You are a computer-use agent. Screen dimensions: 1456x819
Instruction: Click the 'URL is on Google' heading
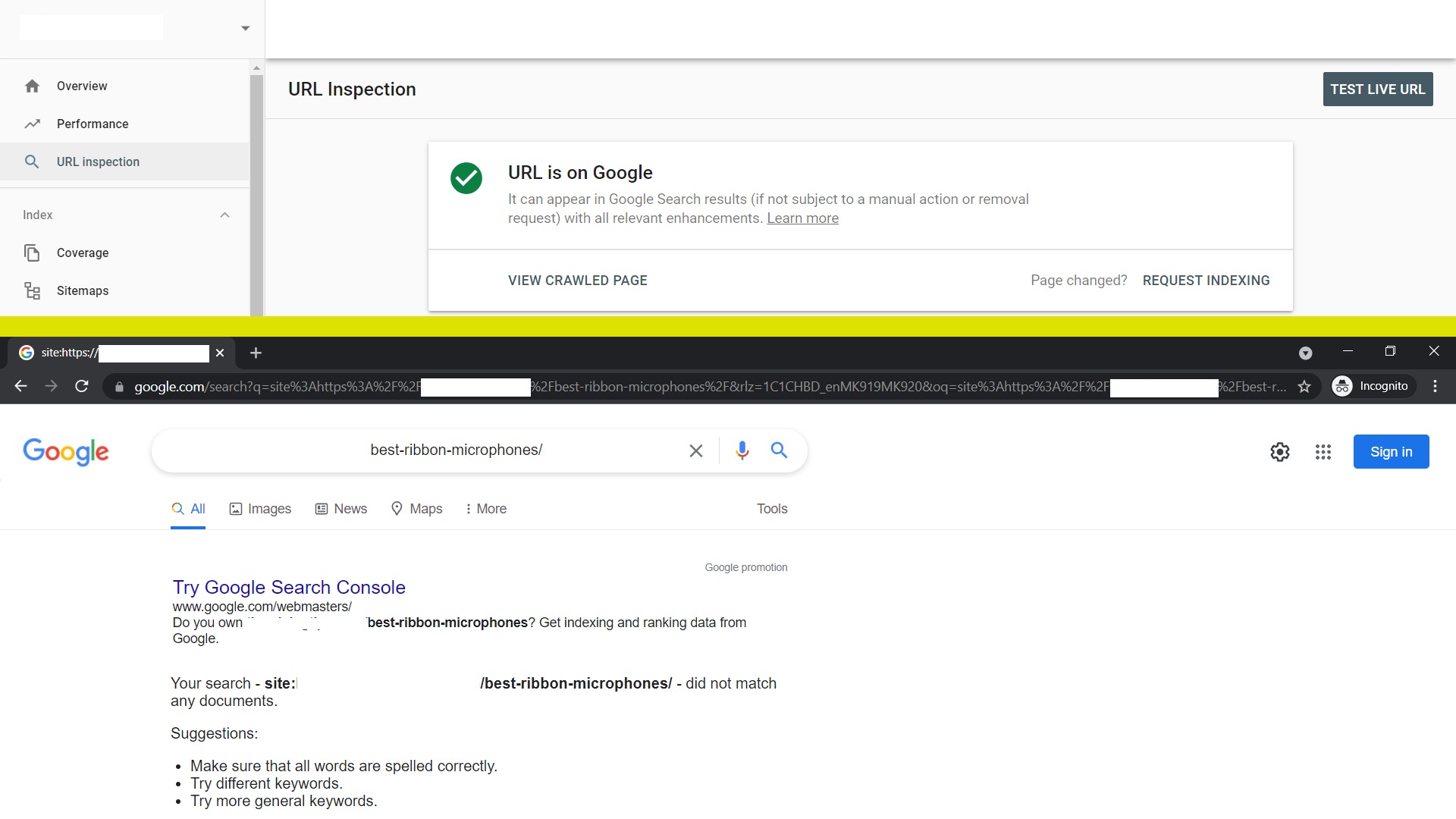tap(580, 173)
